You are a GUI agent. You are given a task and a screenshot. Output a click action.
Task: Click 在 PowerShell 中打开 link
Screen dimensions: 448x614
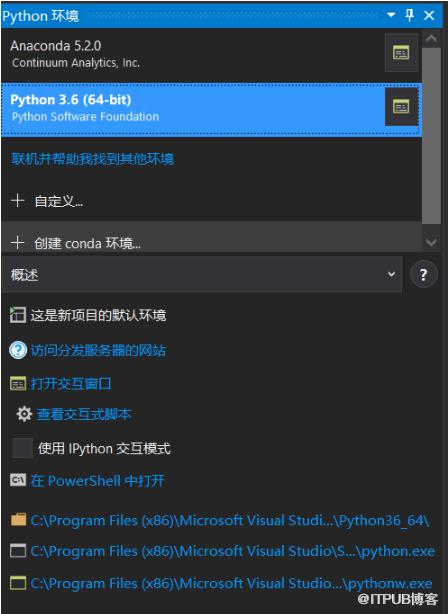tap(98, 480)
